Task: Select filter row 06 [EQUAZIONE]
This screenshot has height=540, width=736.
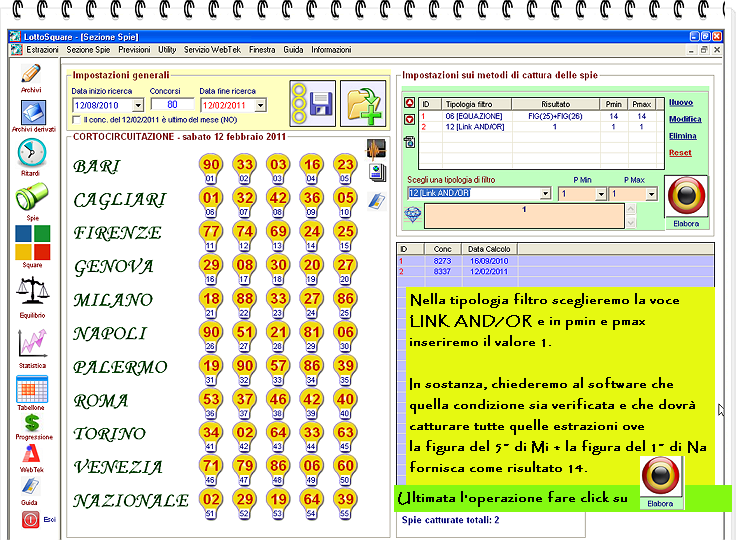Action: 541,116
